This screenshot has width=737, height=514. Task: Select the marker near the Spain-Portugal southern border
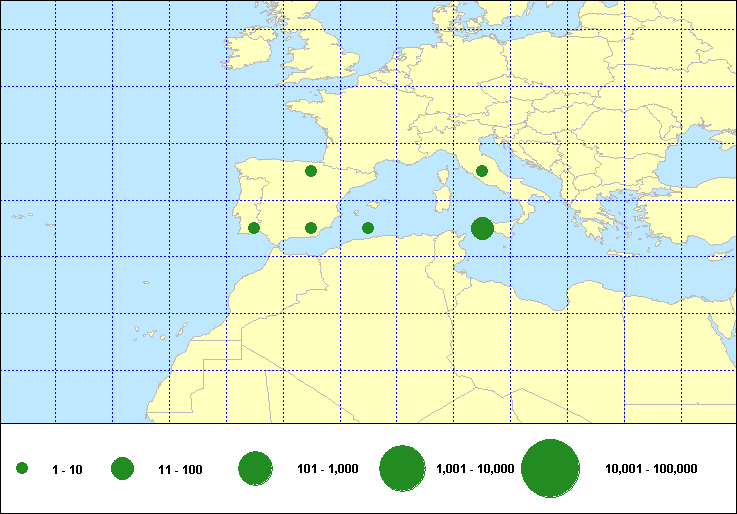pos(254,228)
